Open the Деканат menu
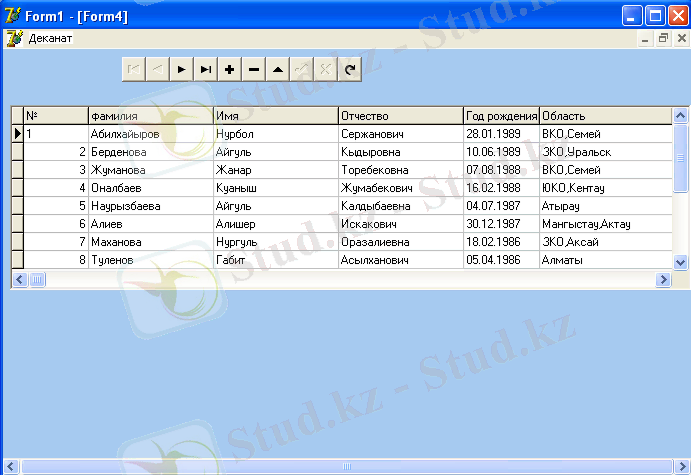This screenshot has height=475, width=691. 50,38
